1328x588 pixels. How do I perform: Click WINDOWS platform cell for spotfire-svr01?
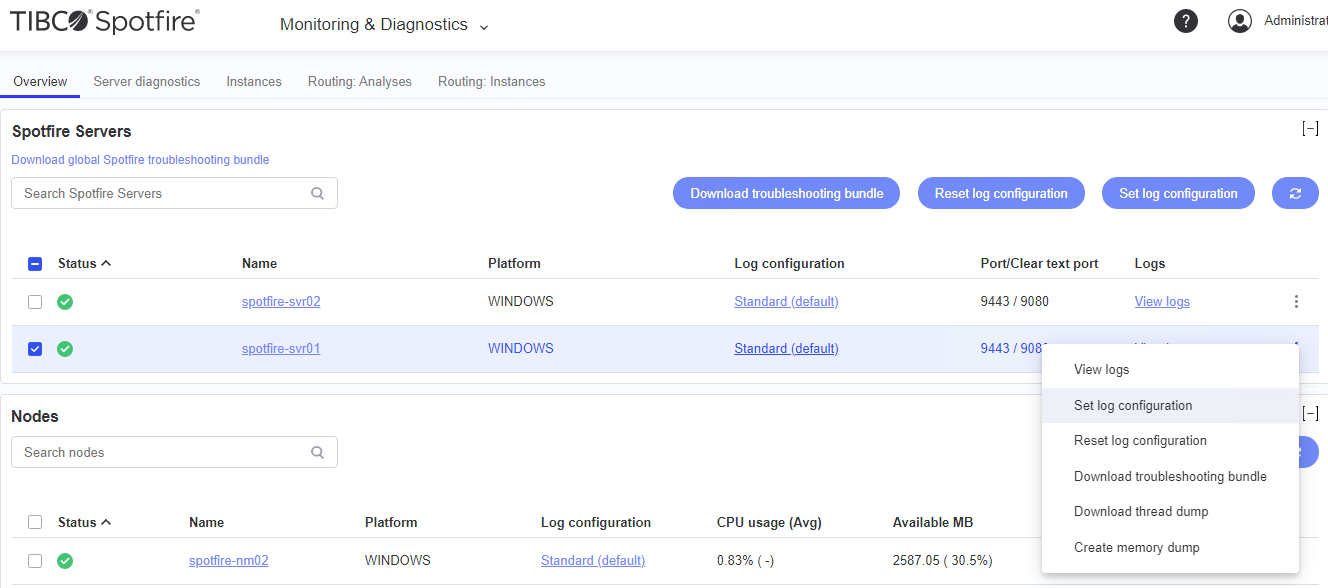point(520,349)
